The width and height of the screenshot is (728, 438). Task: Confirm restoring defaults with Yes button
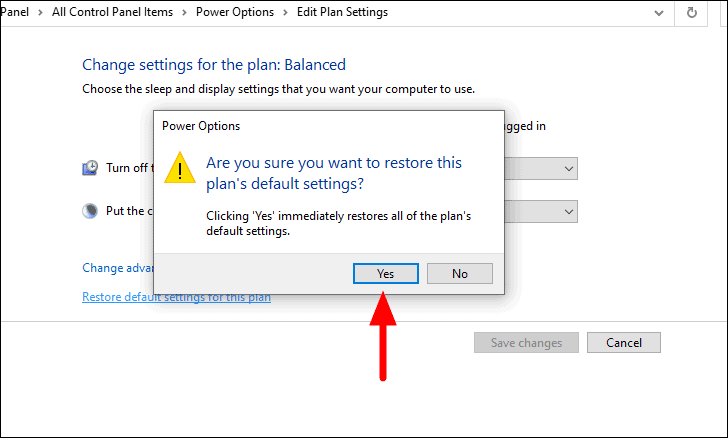pos(385,274)
